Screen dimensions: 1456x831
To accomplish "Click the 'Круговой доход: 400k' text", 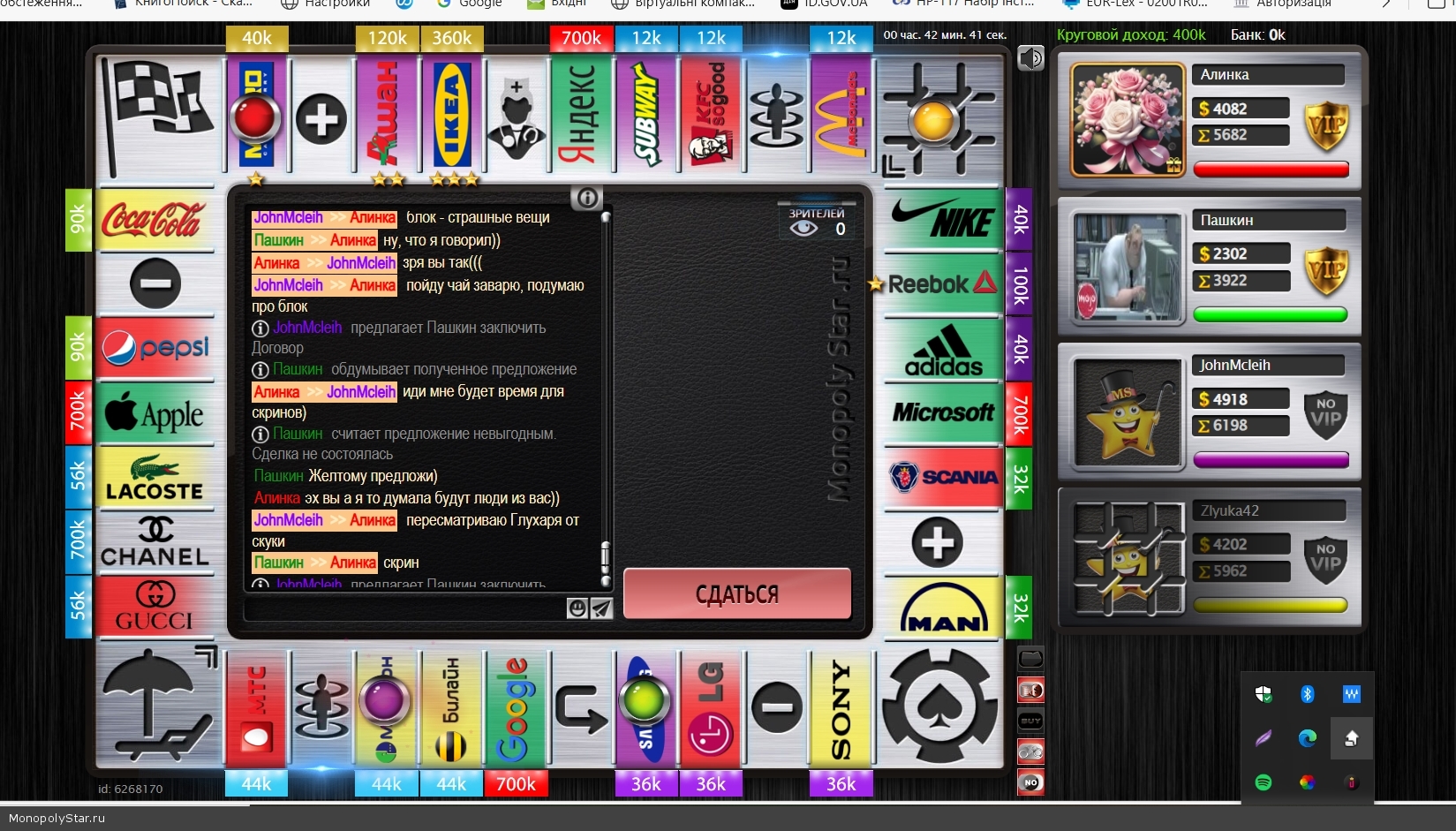I will click(1131, 34).
